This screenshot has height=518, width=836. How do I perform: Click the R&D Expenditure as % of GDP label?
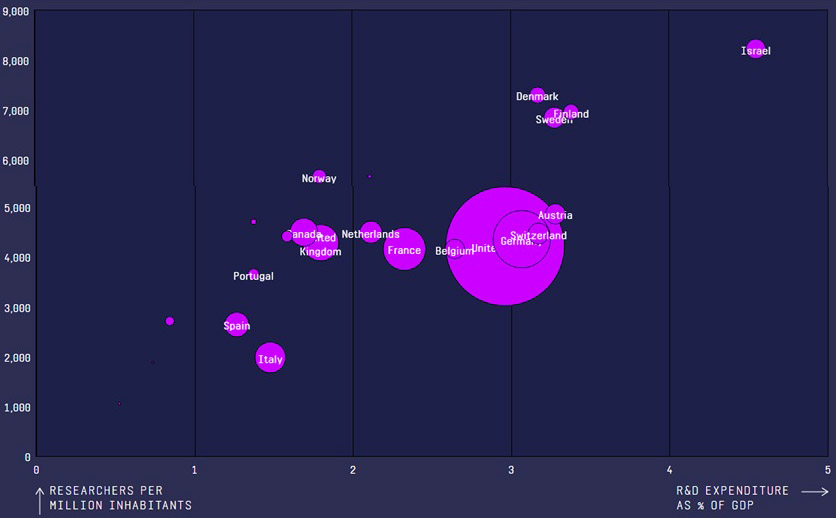pos(731,498)
